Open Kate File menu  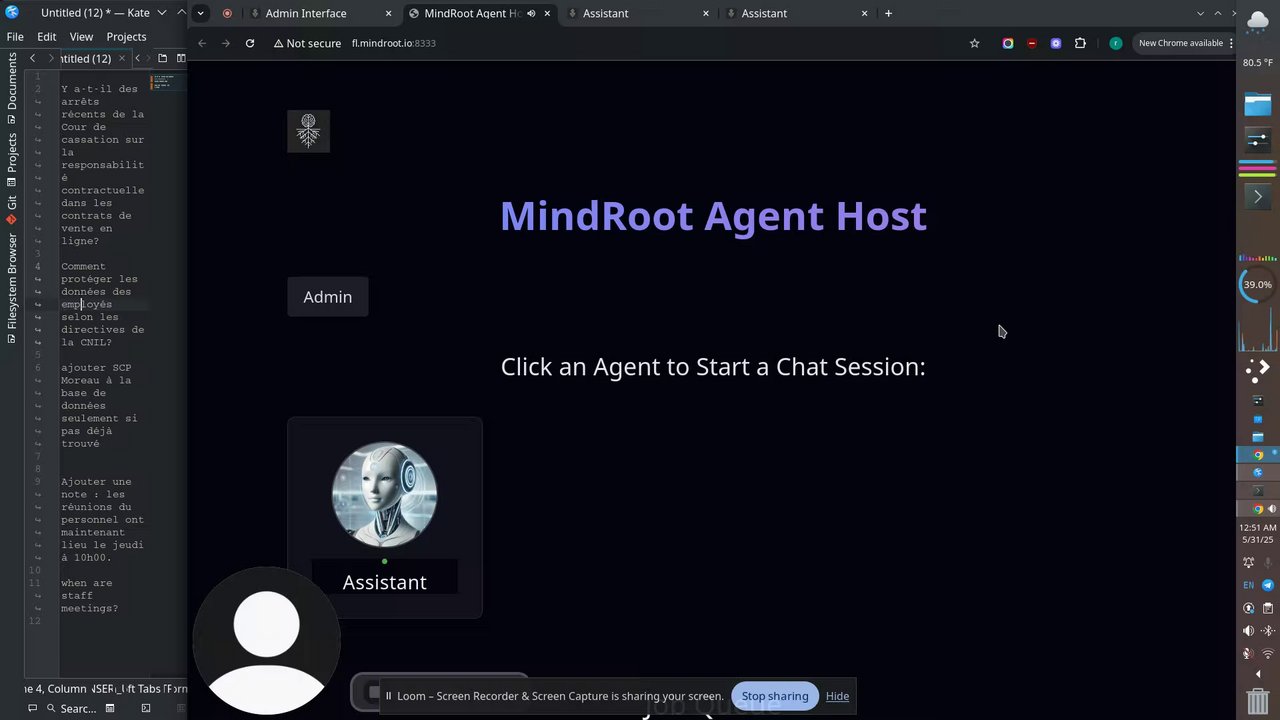(15, 36)
